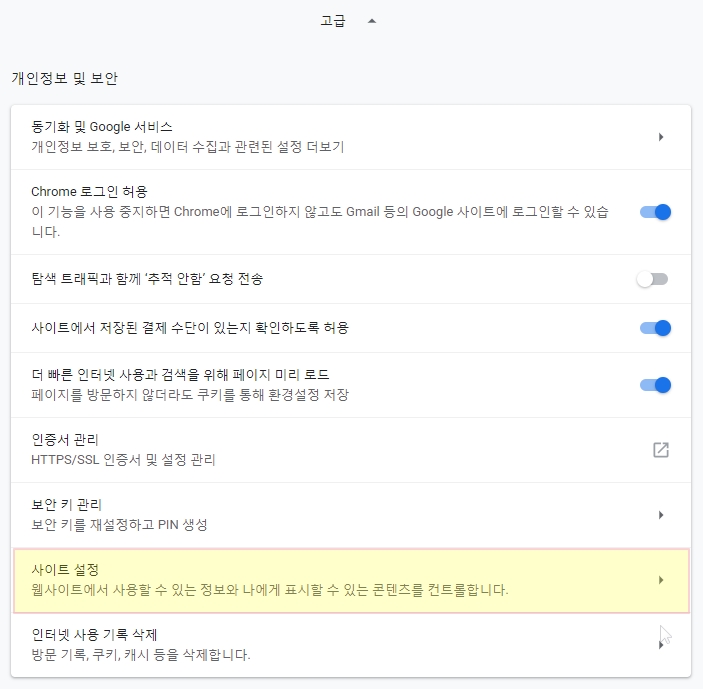Open 인터넷 사용 기록 삭제 arrow
The width and height of the screenshot is (703, 689).
(x=661, y=645)
